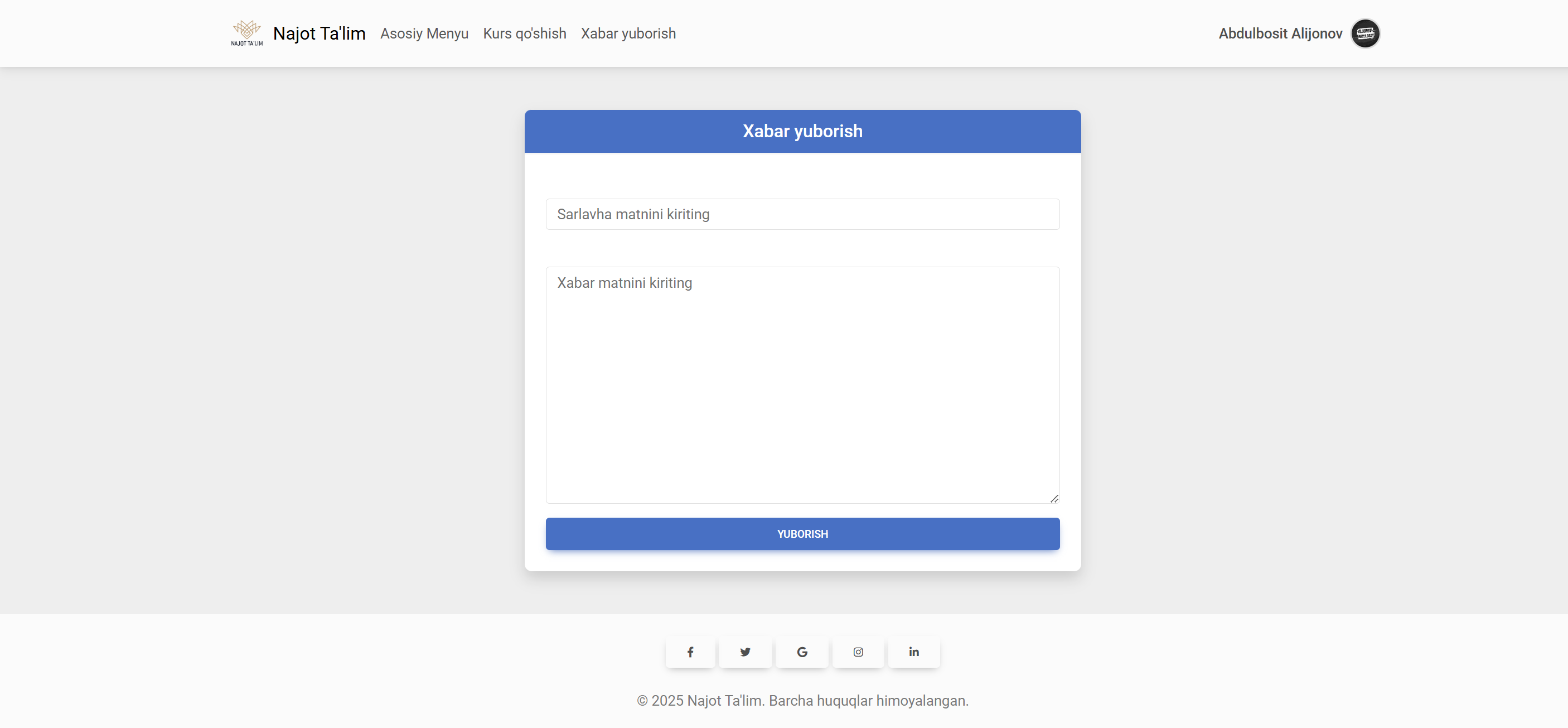Screen dimensions: 1568x728
Task: Grab the textarea resize handle
Action: [x=1054, y=498]
